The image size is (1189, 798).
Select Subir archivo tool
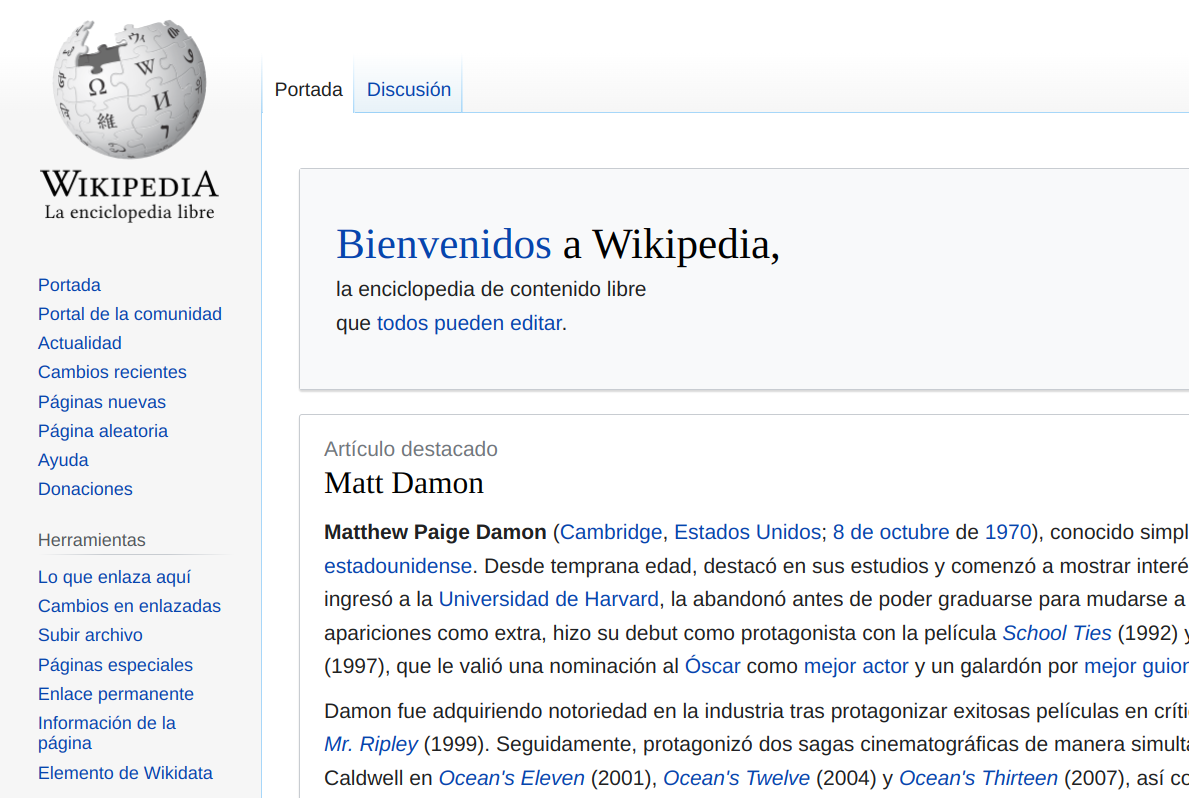90,635
